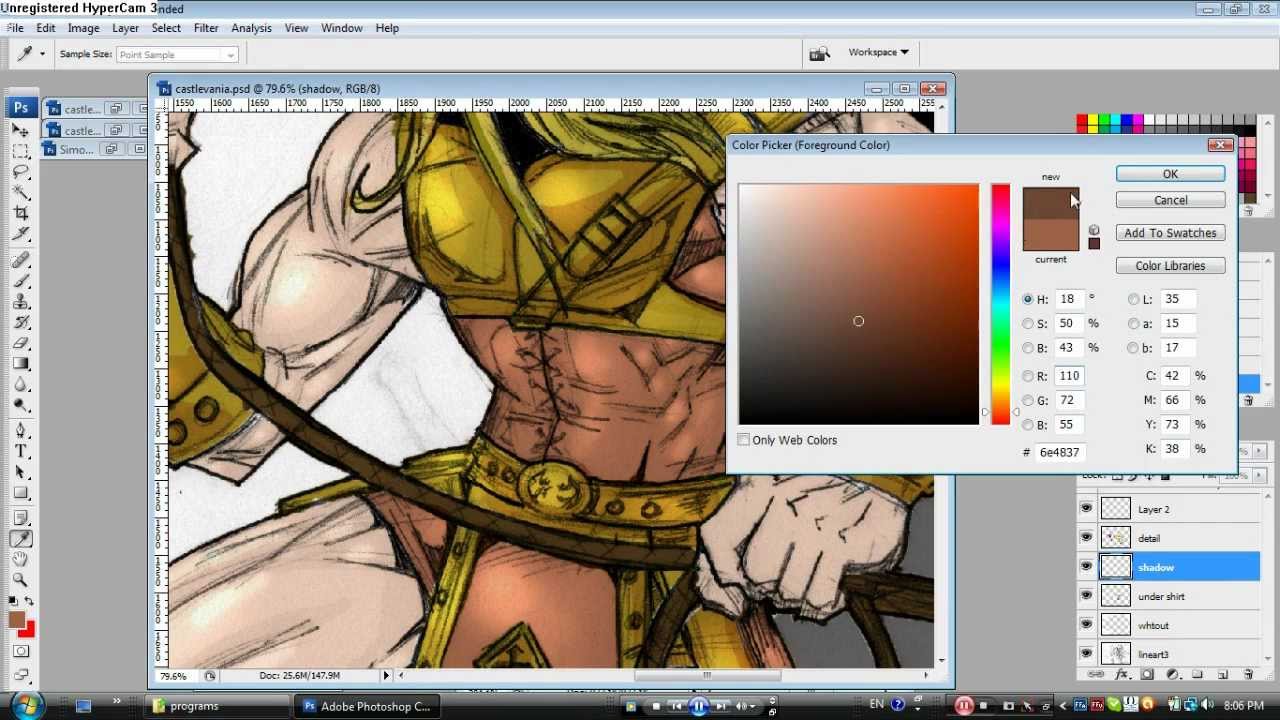The height and width of the screenshot is (720, 1280).
Task: Open the Select menu
Action: [x=166, y=28]
